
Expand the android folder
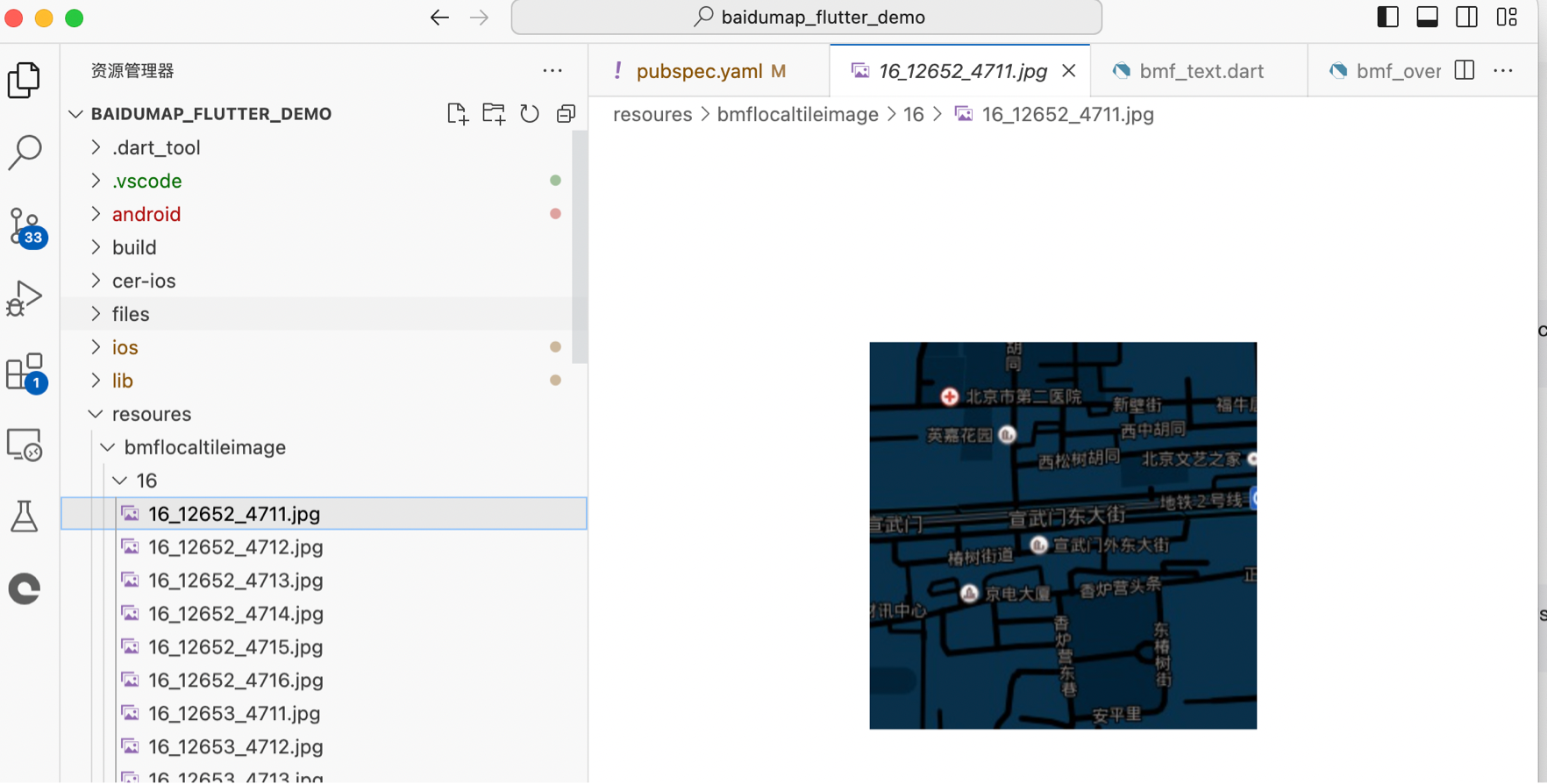point(146,214)
